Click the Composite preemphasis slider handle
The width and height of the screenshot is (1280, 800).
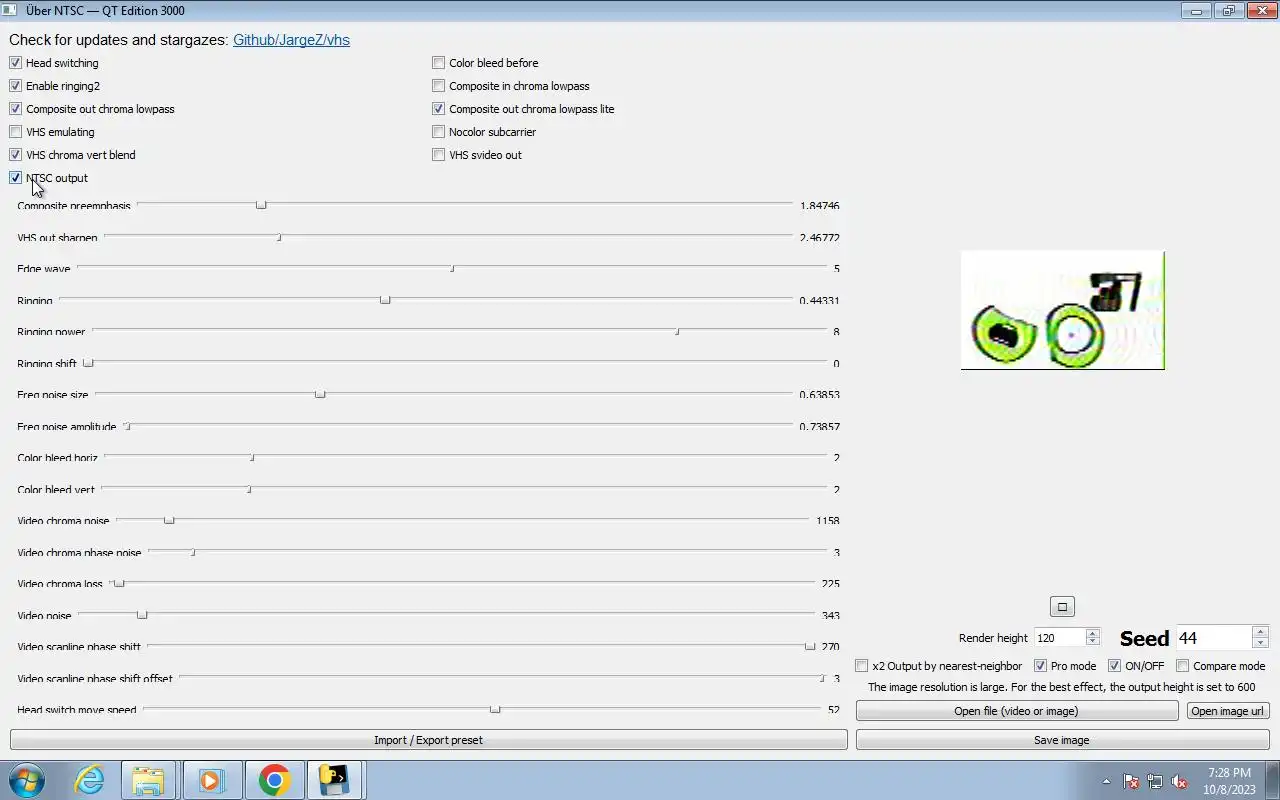pos(261,205)
